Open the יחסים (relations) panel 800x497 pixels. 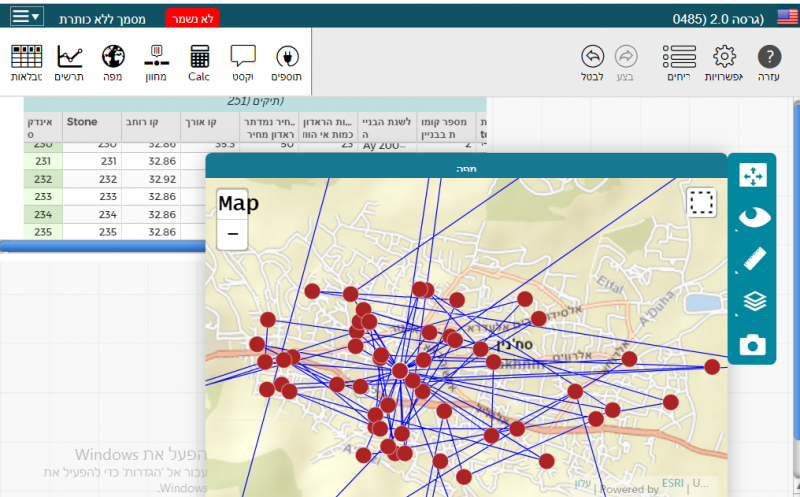point(679,62)
